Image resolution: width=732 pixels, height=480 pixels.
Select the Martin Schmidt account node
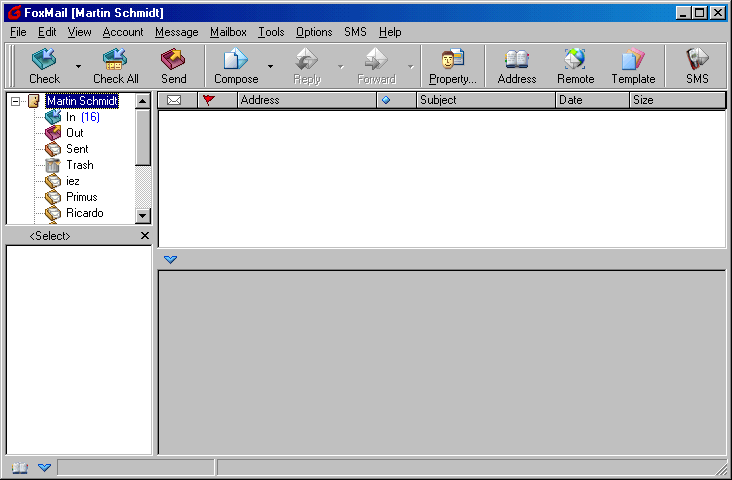(82, 101)
